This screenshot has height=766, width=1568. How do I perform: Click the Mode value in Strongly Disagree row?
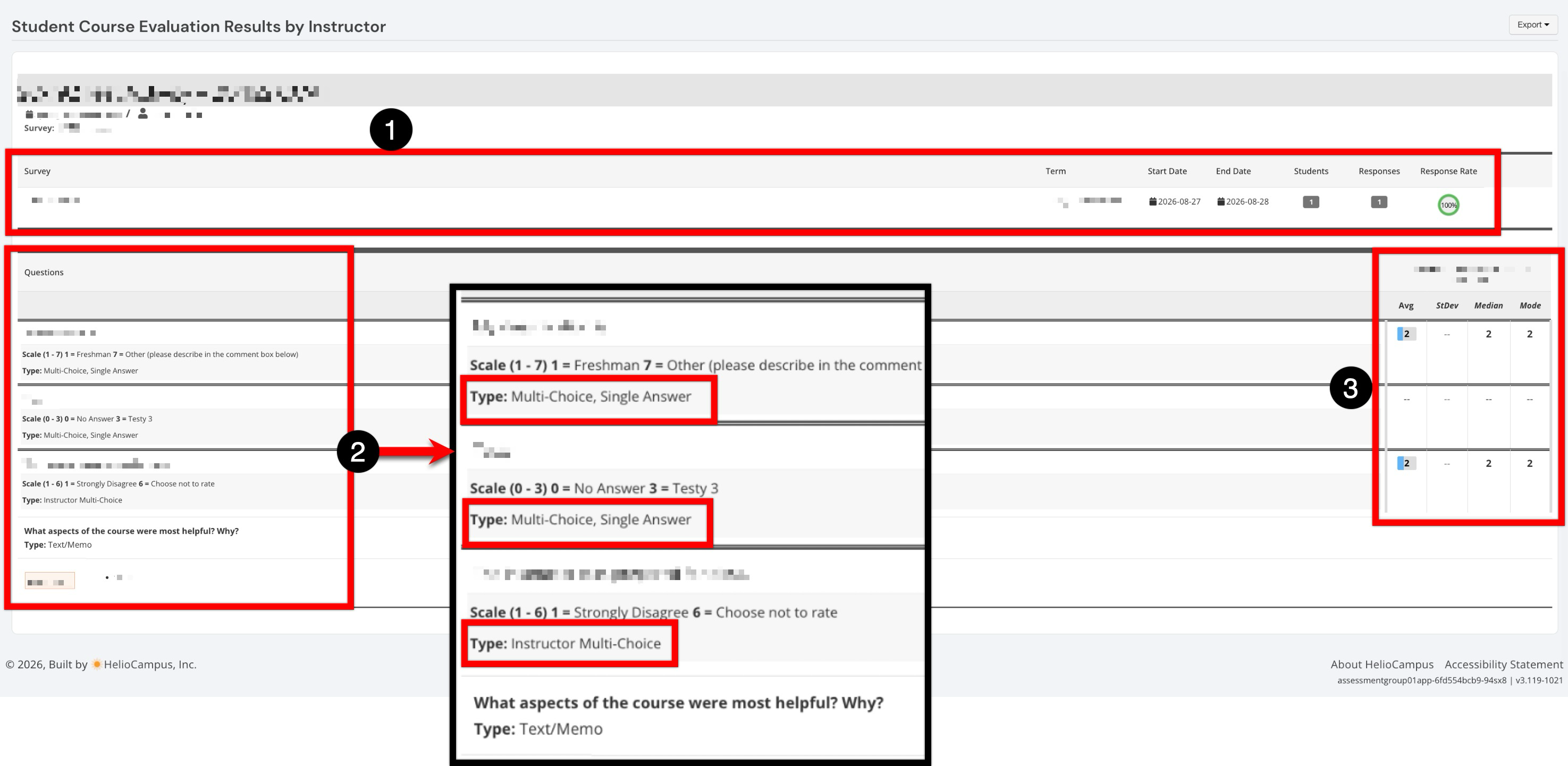click(x=1530, y=463)
